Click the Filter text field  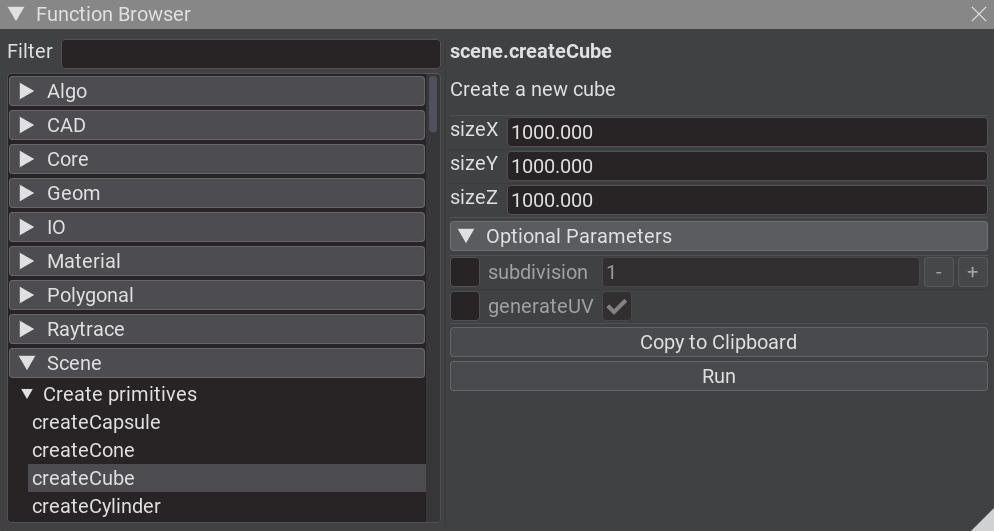(250, 53)
